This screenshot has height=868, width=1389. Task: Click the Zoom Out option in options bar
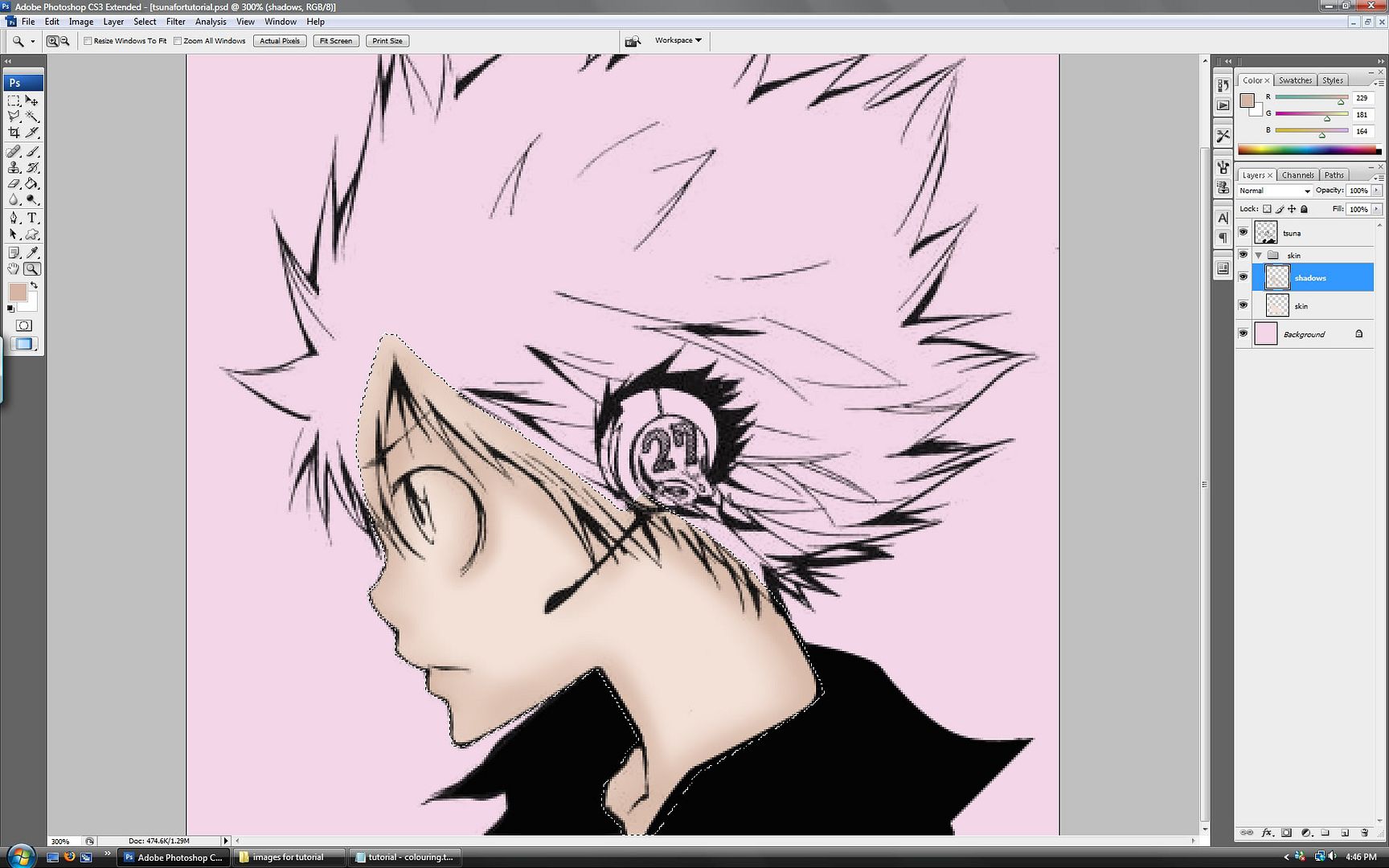(64, 41)
